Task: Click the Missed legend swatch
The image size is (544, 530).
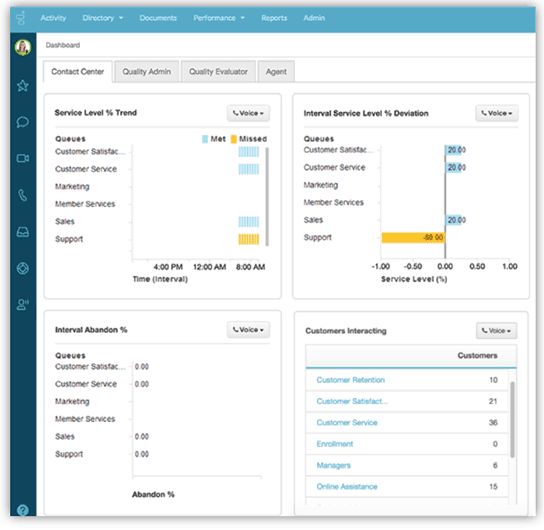Action: coord(234,139)
